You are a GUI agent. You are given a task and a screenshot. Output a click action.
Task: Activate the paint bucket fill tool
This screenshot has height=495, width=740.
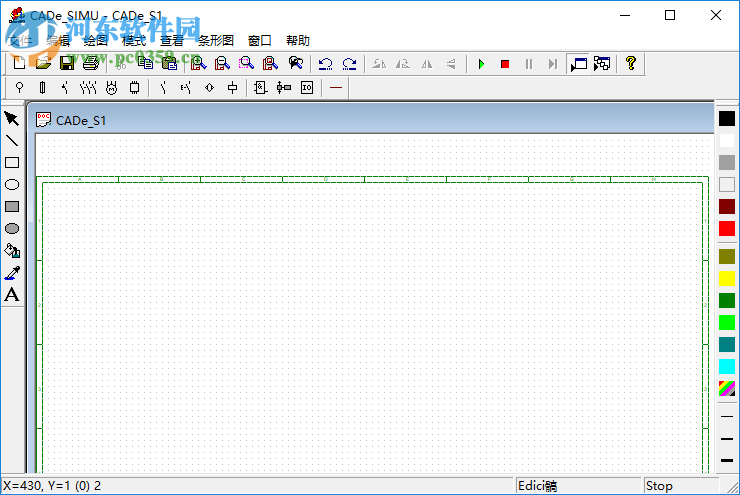click(12, 250)
